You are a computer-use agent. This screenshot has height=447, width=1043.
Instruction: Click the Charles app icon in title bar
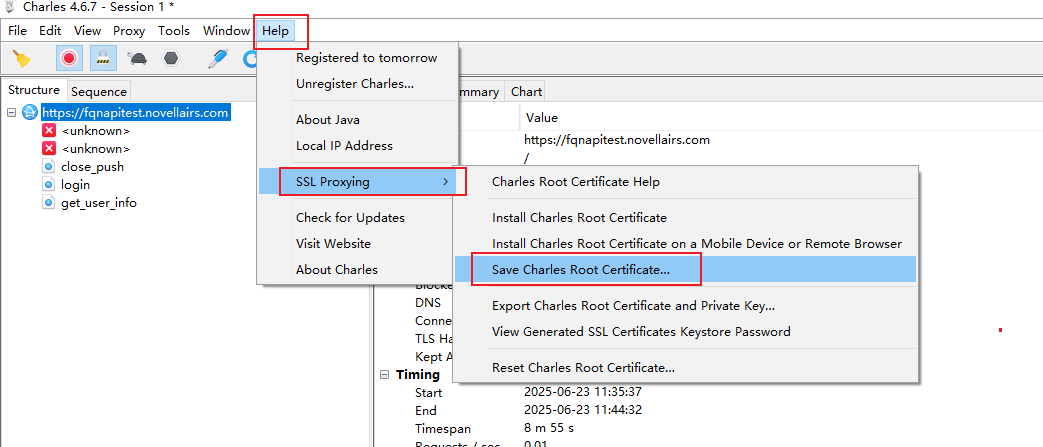pos(9,9)
